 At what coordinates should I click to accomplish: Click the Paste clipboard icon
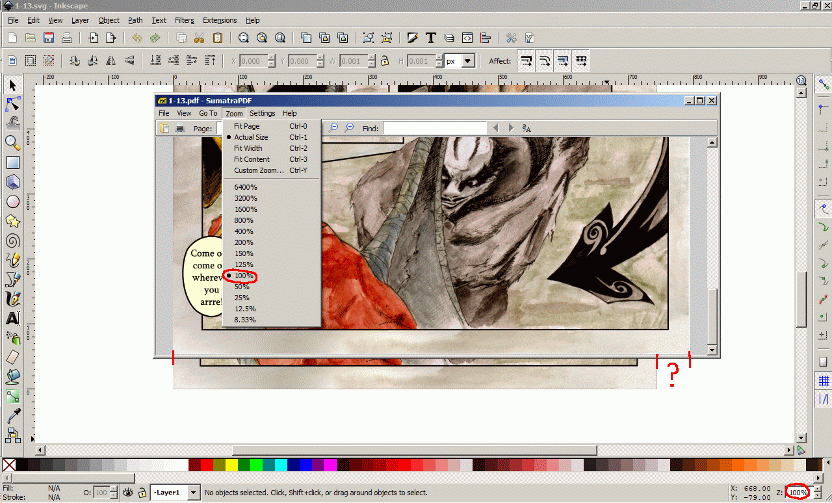click(x=217, y=38)
